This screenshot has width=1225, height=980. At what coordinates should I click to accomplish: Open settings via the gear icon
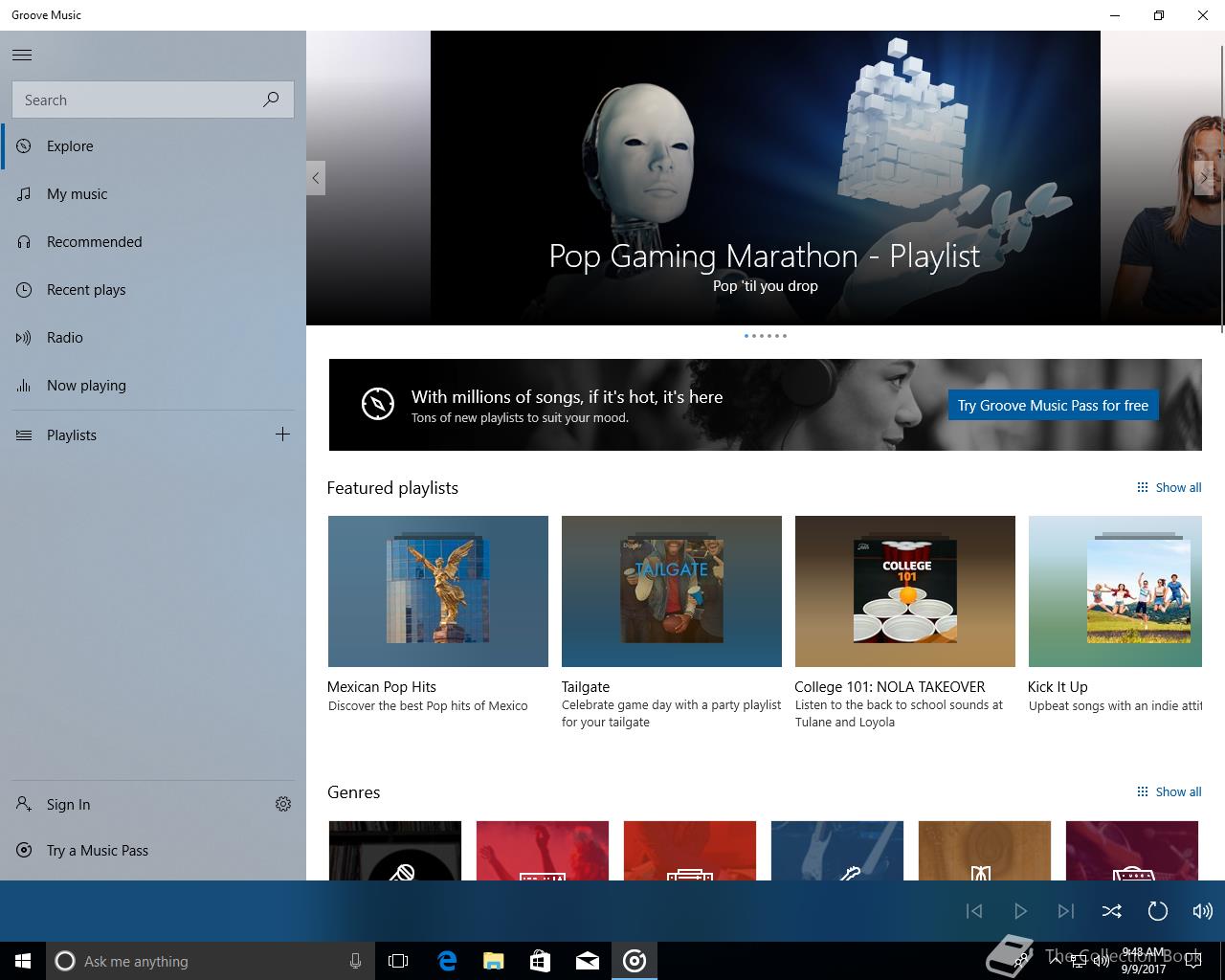[283, 804]
